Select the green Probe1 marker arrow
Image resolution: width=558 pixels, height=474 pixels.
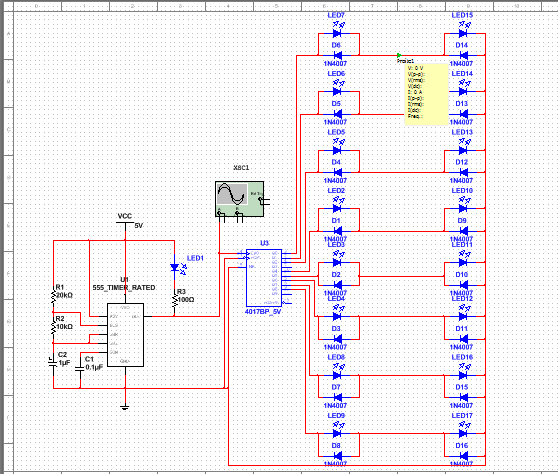(x=399, y=56)
